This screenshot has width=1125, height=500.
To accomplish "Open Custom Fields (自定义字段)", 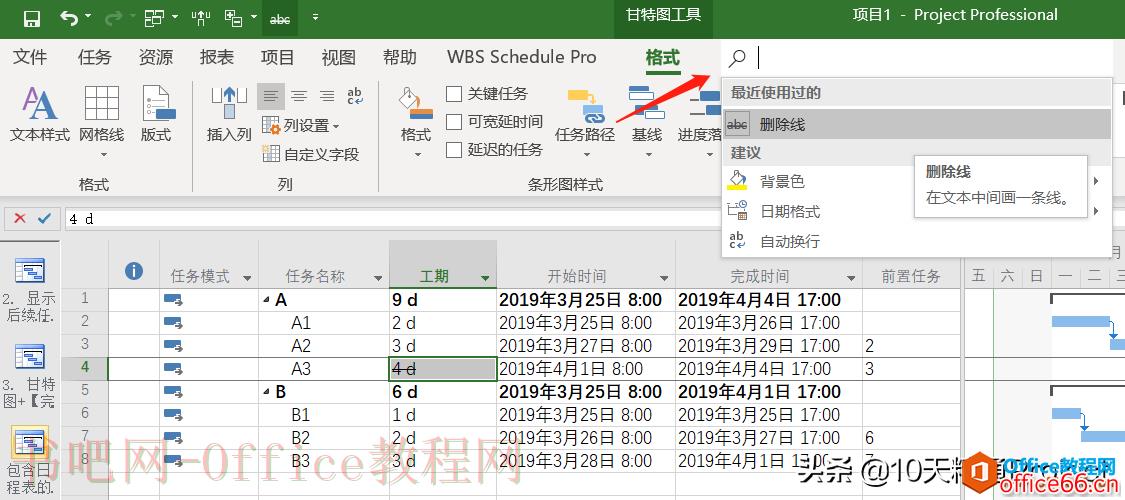I will tap(310, 154).
